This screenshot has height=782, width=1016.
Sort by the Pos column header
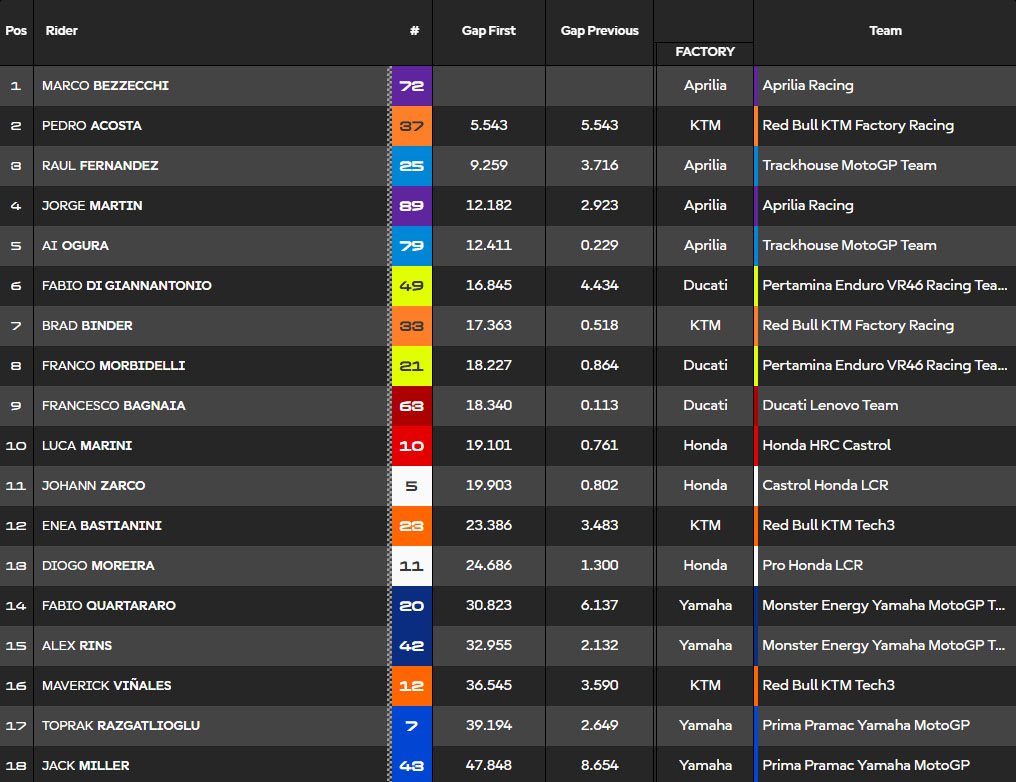(16, 31)
